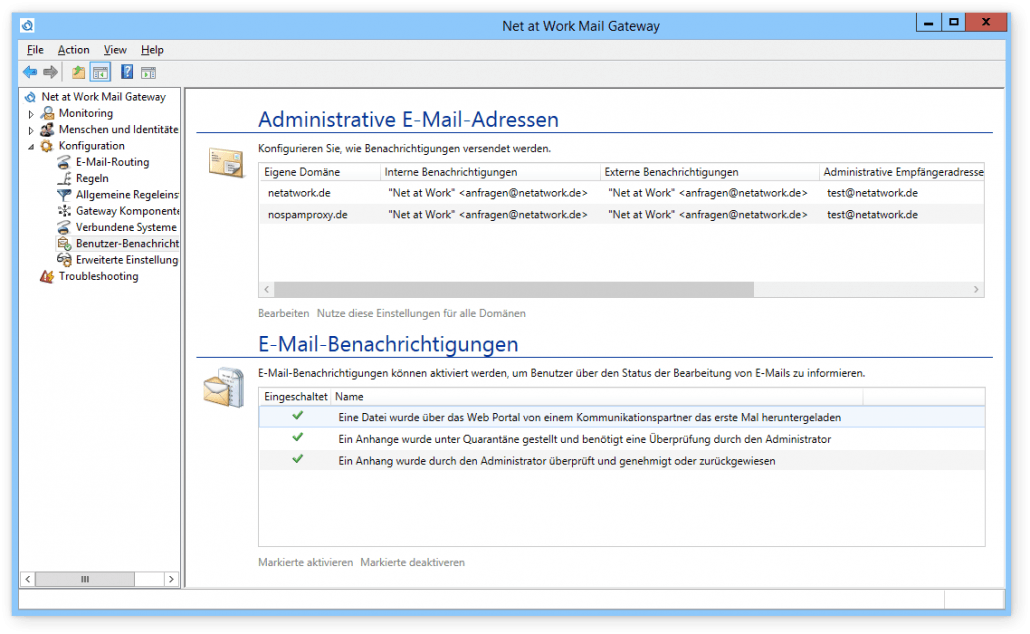
Task: Click the application icon in title bar
Action: (28, 26)
